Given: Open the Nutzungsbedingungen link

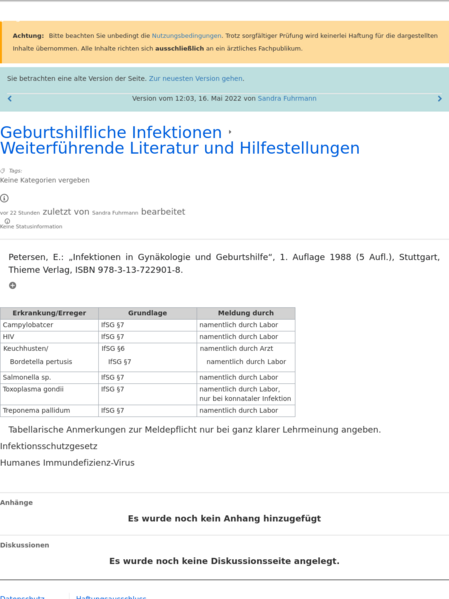Looking at the screenshot, I should (x=186, y=36).
